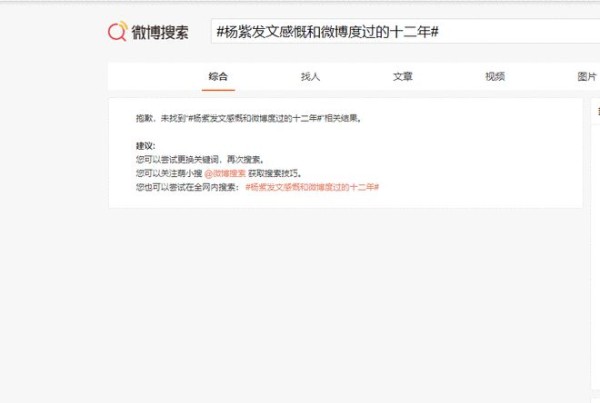Click the Weibo search magnifier logo
Viewport: 600px width, 403px height.
pyautogui.click(x=117, y=31)
